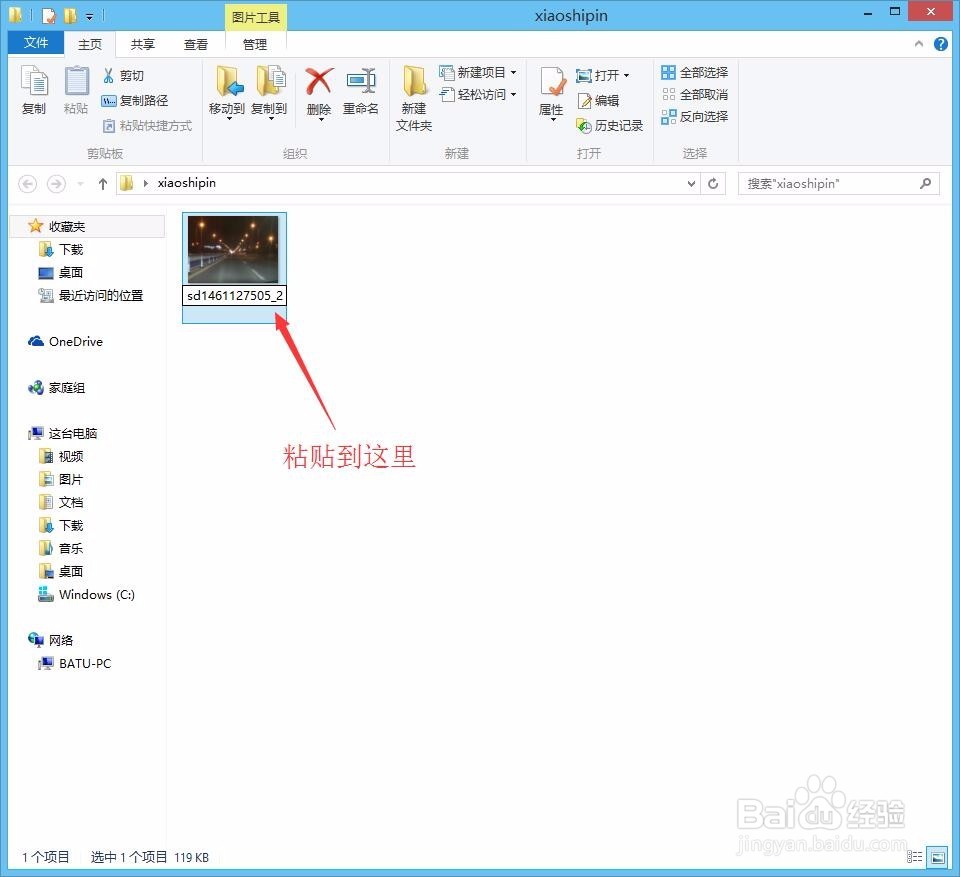The width and height of the screenshot is (960, 877).
Task: Click the 图片工具 contextual tab header
Action: (x=256, y=17)
